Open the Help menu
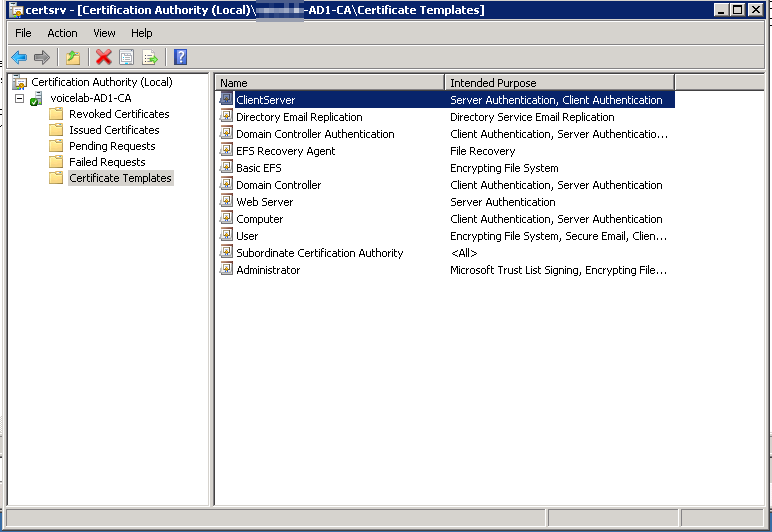 [x=141, y=33]
